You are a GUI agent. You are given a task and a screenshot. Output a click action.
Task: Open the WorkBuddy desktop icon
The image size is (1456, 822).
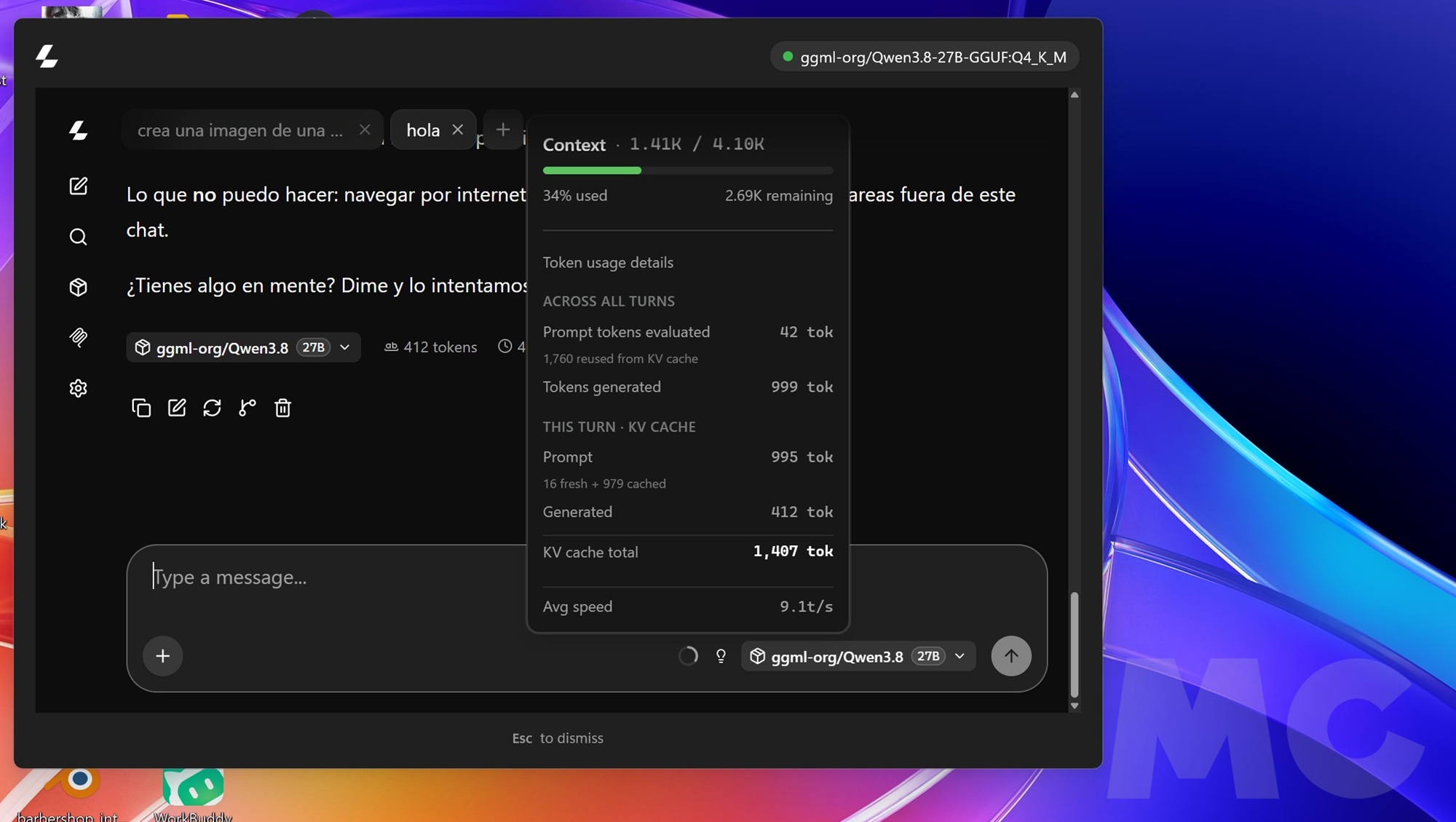click(x=193, y=794)
